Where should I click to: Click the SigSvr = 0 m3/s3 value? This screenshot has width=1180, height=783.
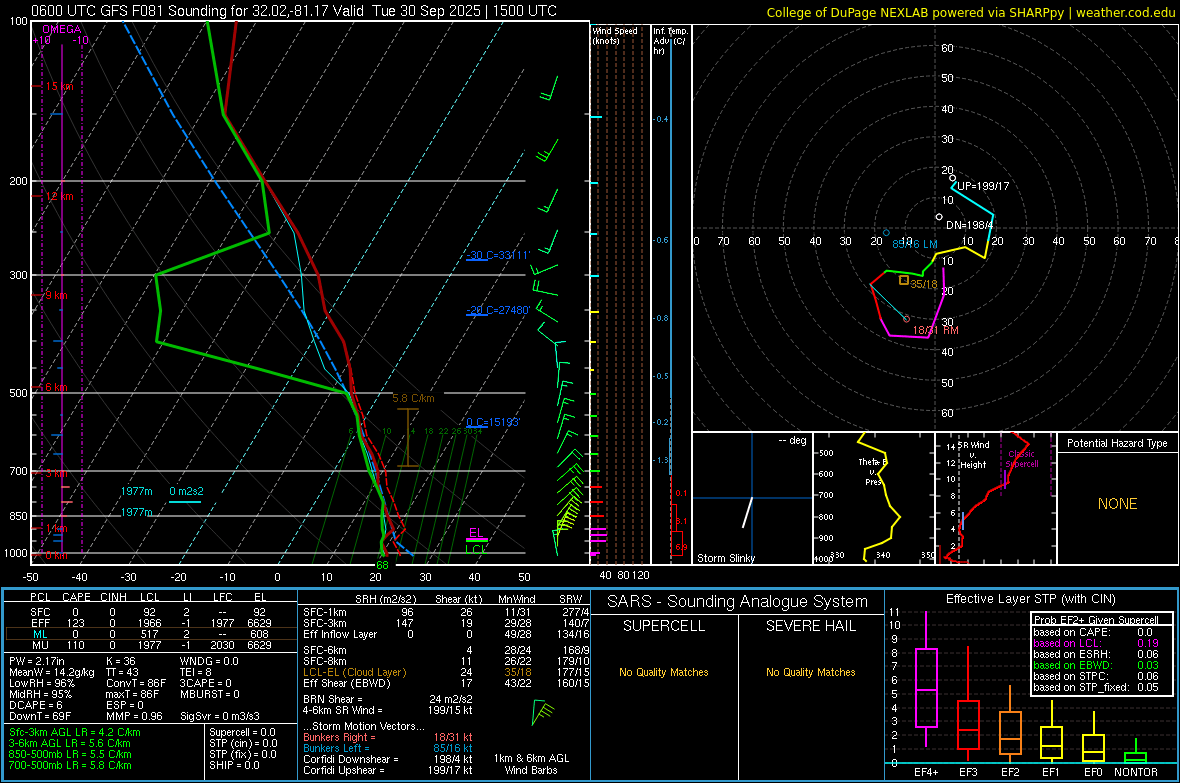(x=220, y=716)
